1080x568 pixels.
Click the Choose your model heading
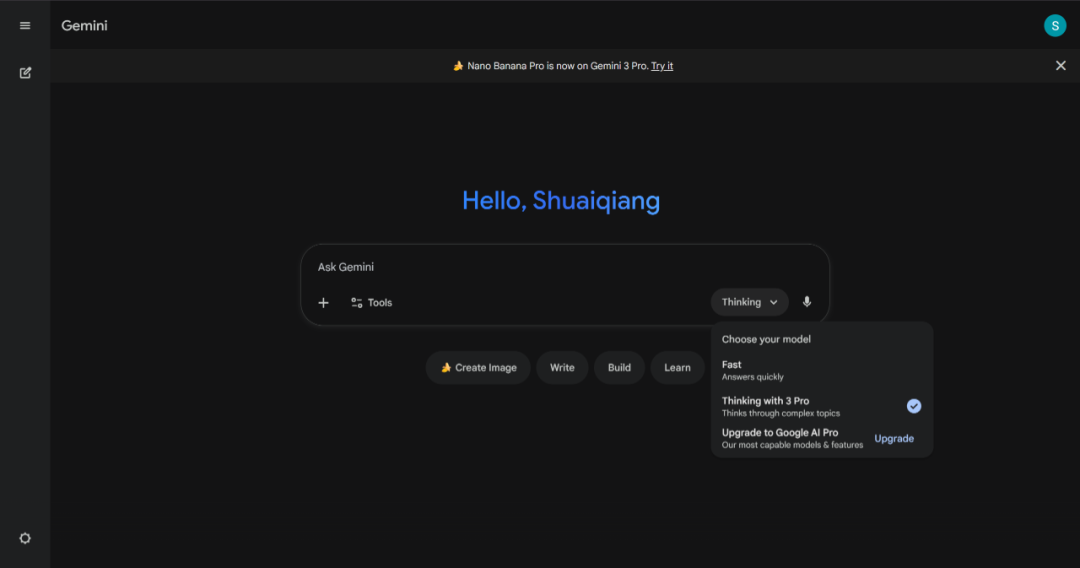(766, 339)
